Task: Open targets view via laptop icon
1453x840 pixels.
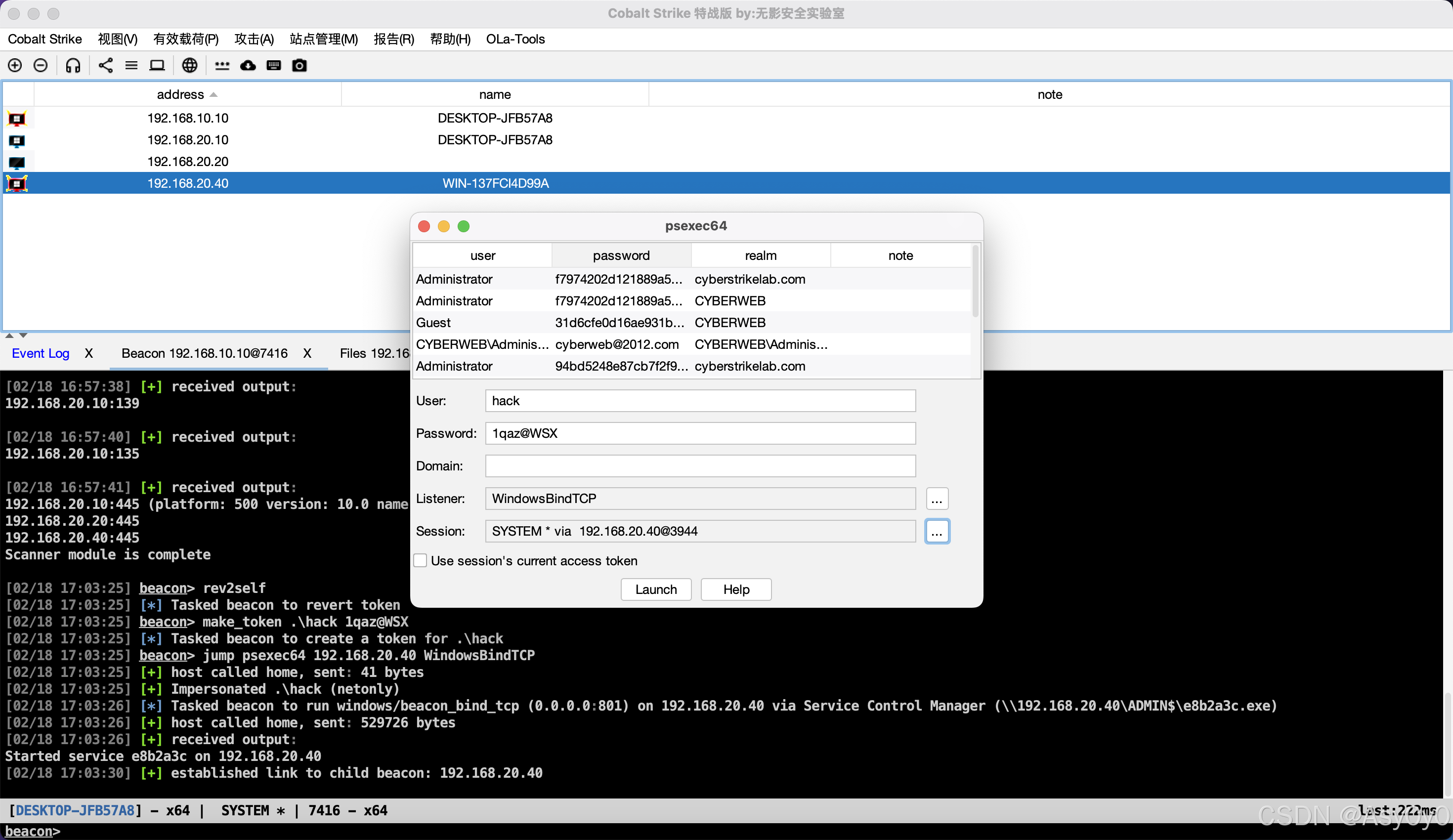Action: point(157,65)
